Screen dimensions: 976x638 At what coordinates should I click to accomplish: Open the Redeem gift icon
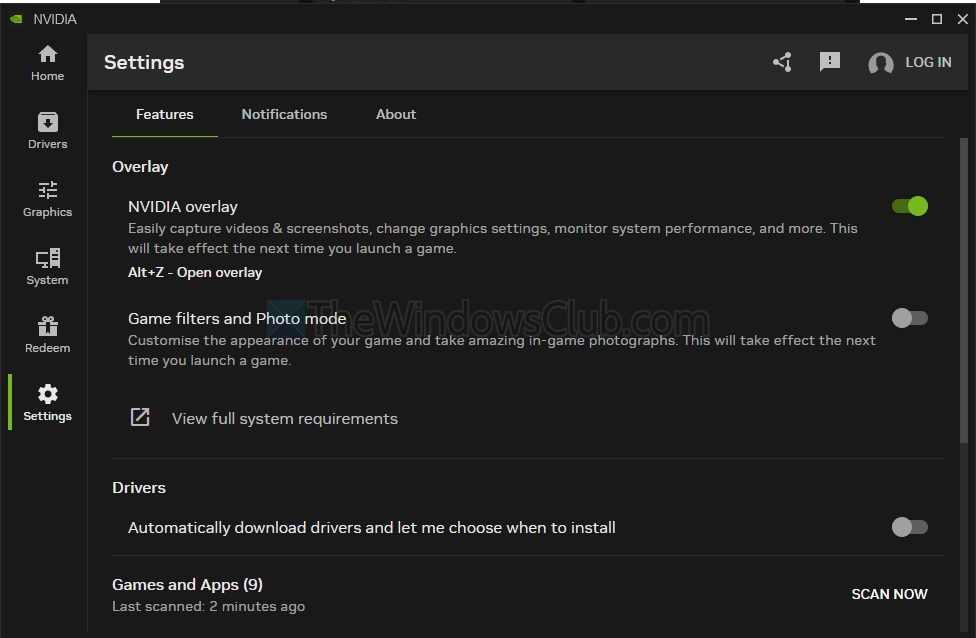point(47,335)
